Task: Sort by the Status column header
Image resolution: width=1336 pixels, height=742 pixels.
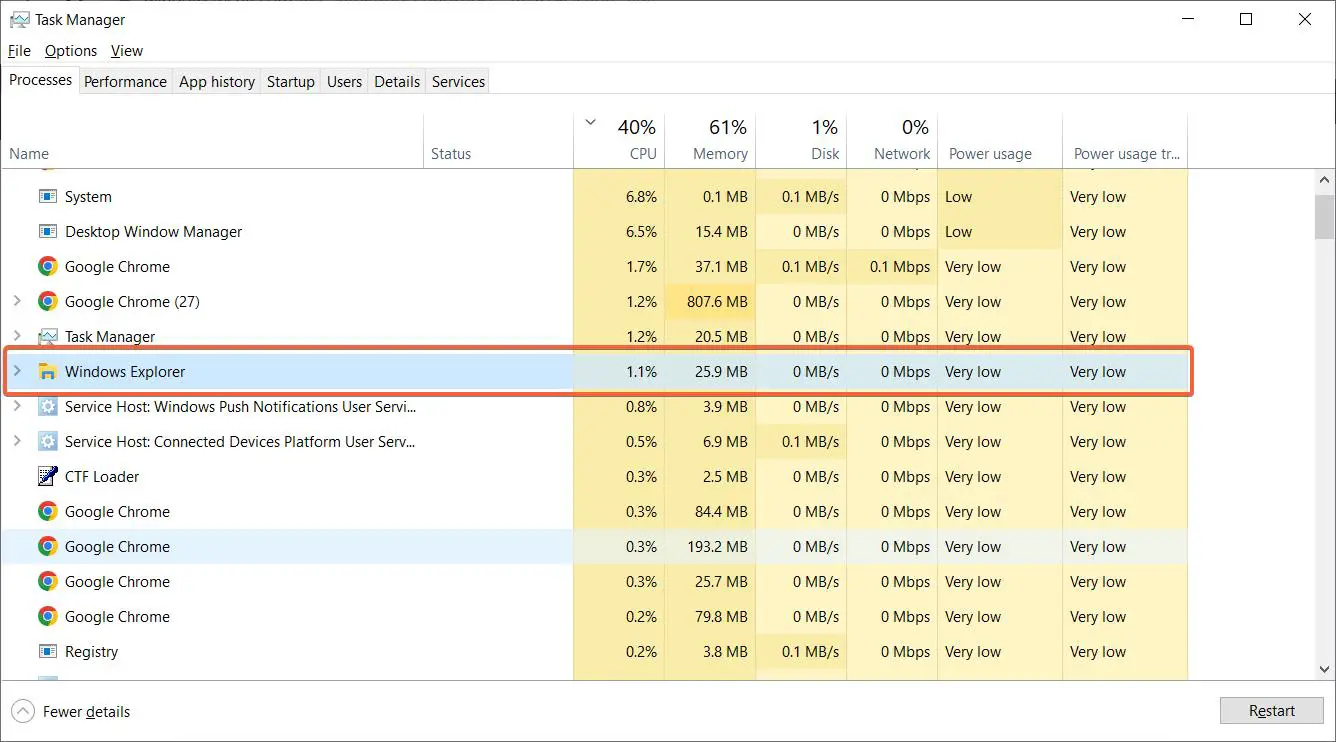Action: (498, 141)
